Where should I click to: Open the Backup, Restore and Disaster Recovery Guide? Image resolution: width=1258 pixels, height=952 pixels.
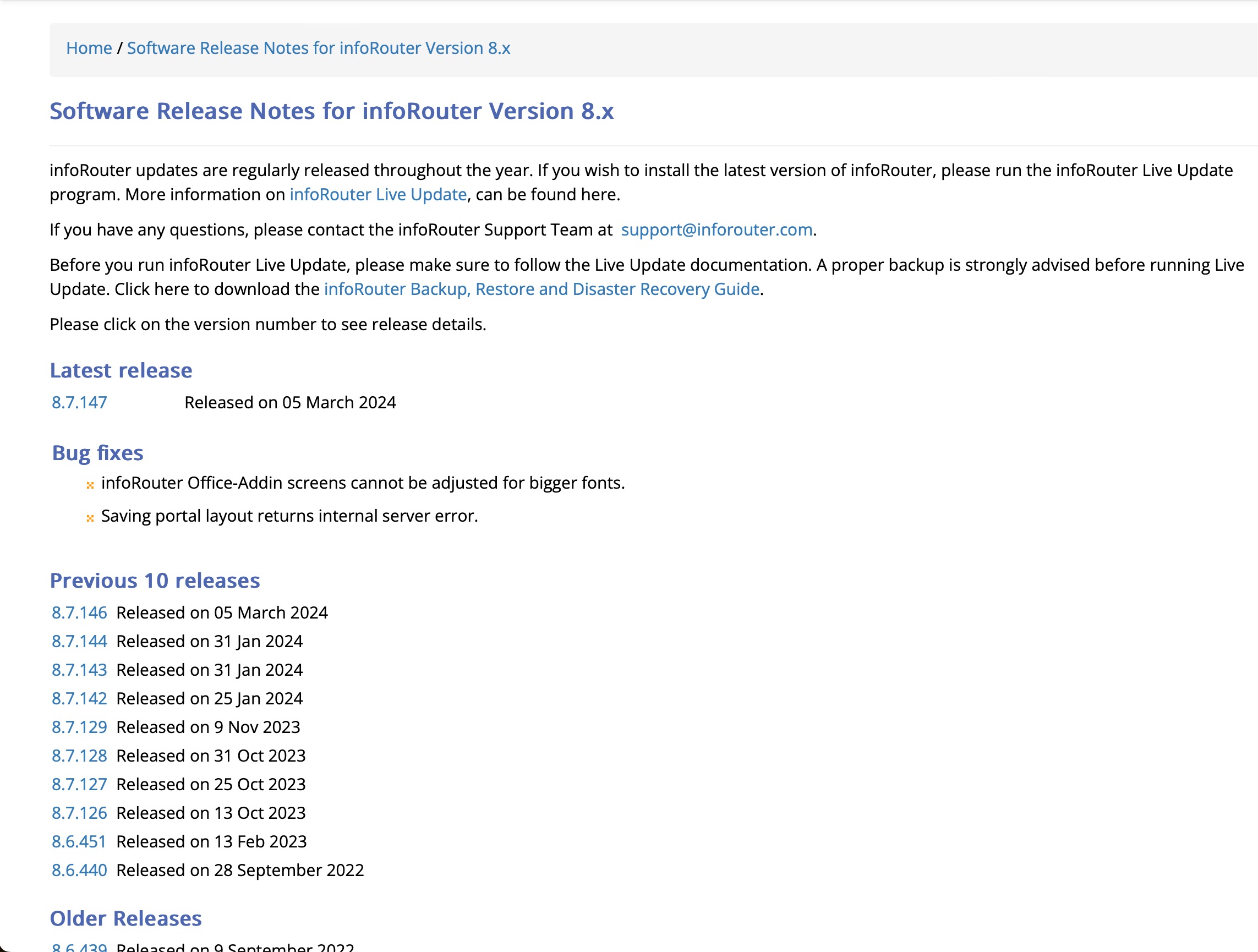point(542,289)
